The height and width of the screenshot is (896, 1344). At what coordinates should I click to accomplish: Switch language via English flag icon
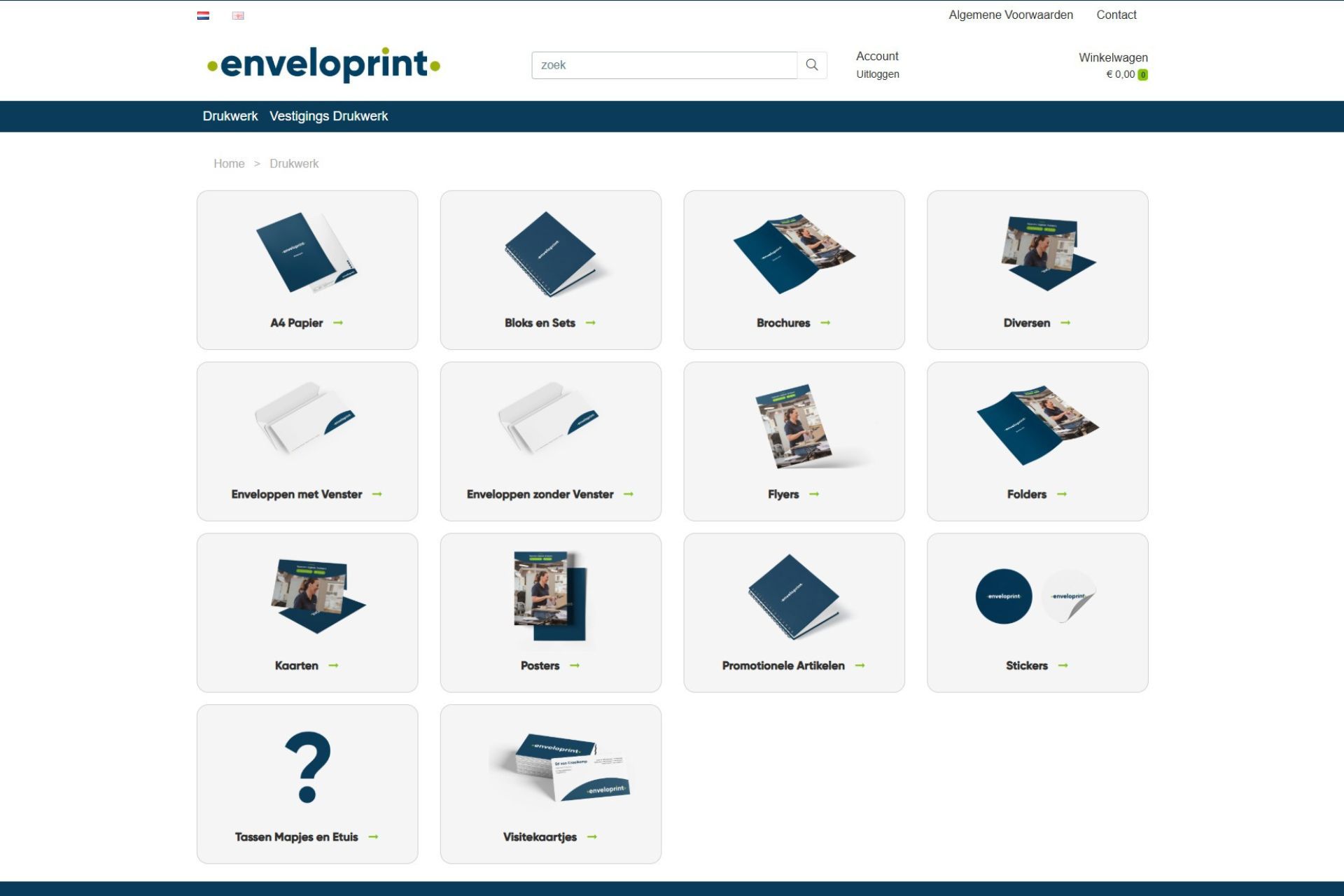pyautogui.click(x=238, y=15)
